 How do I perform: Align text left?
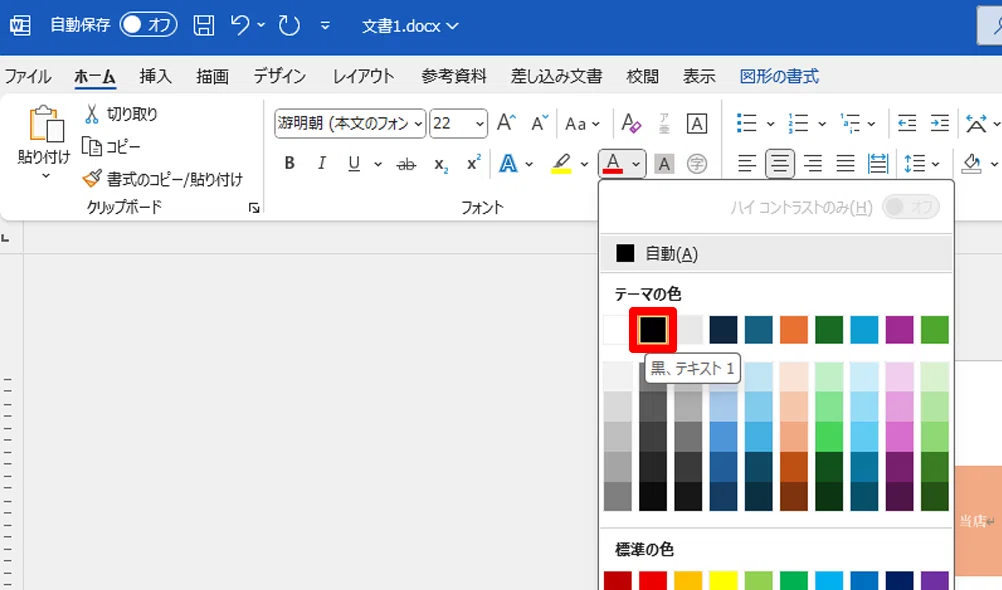(746, 164)
